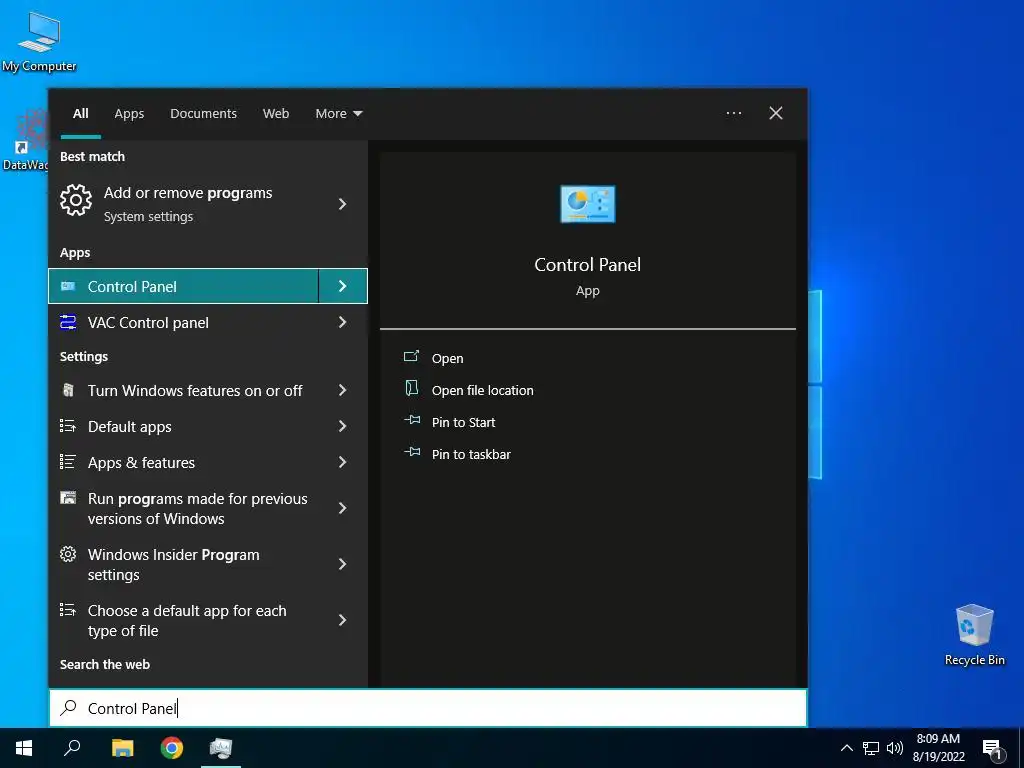Click the Open action icon
The width and height of the screenshot is (1024, 768).
click(411, 356)
